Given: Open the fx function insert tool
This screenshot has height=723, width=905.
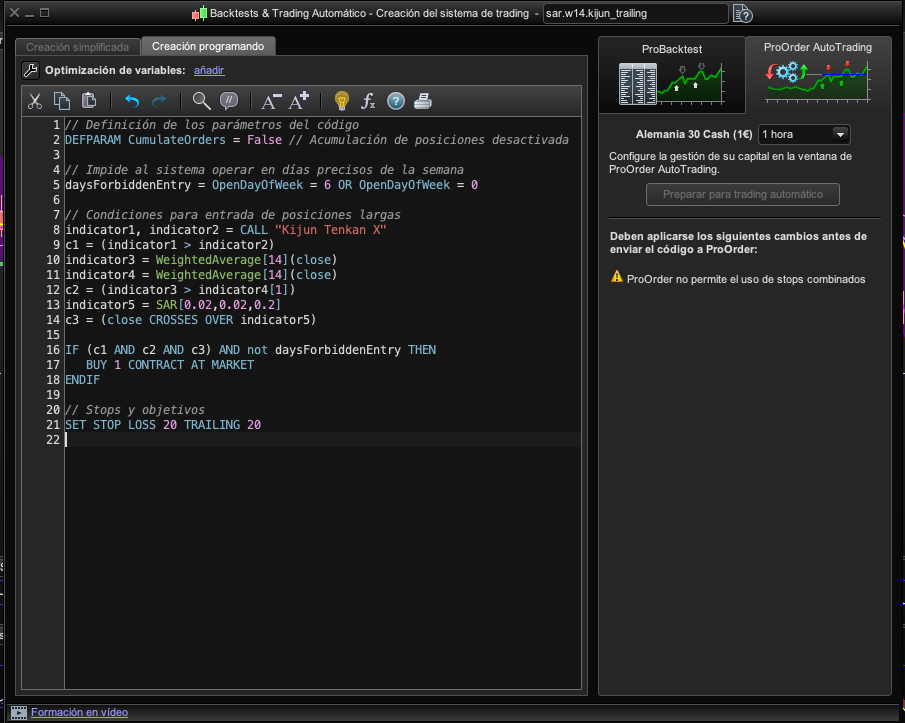Looking at the screenshot, I should 368,101.
